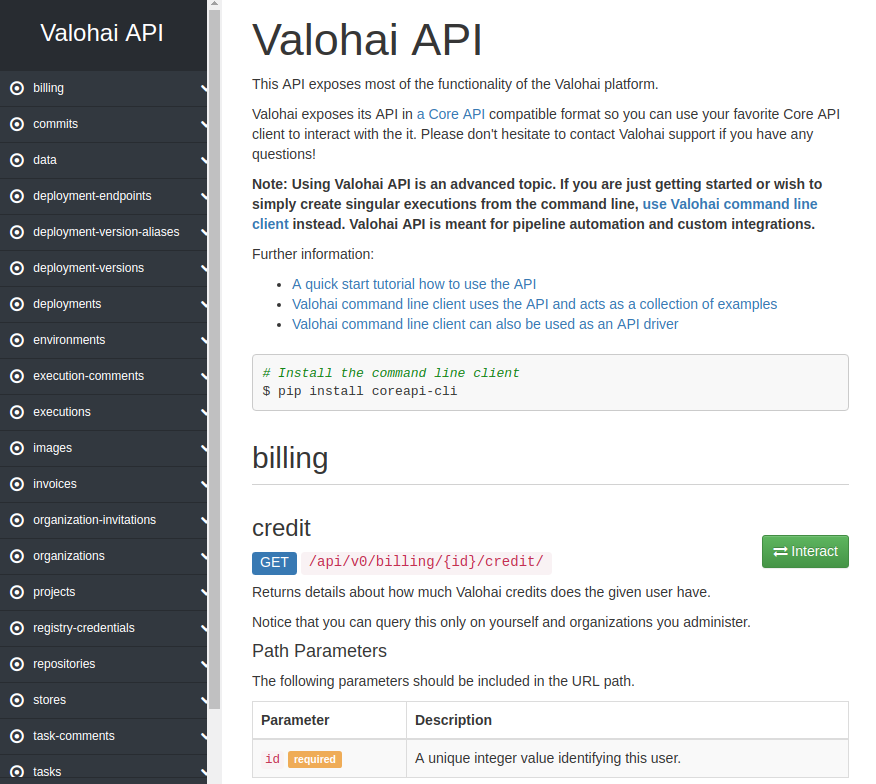Click the repositories circle icon
876x784 pixels.
coord(17,664)
